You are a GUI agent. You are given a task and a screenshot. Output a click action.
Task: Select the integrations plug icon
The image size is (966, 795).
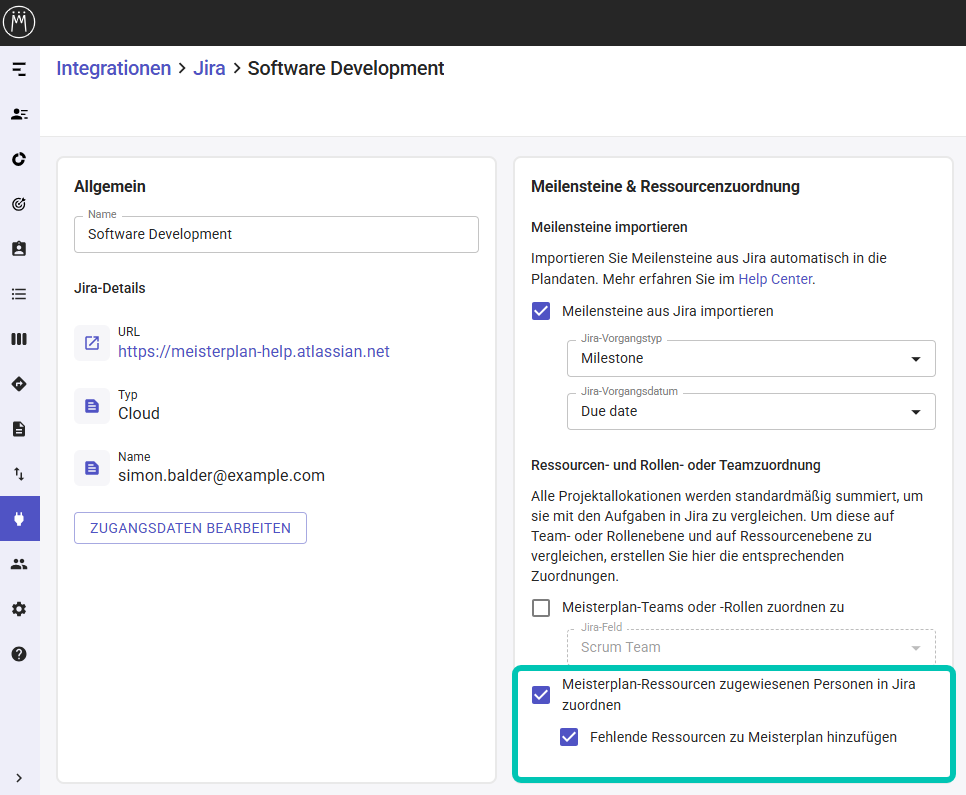click(x=20, y=518)
